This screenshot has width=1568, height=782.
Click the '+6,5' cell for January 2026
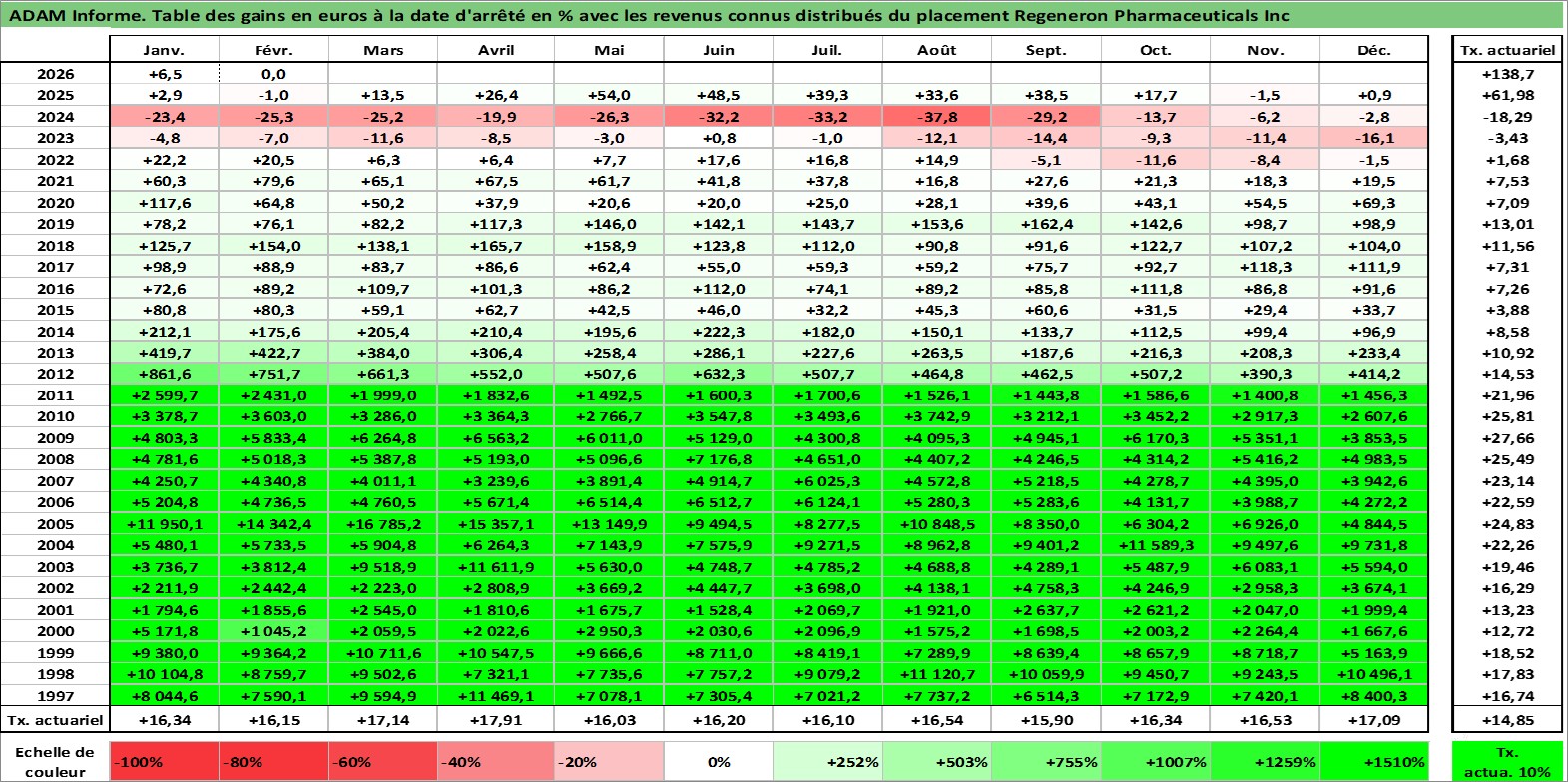tap(164, 74)
